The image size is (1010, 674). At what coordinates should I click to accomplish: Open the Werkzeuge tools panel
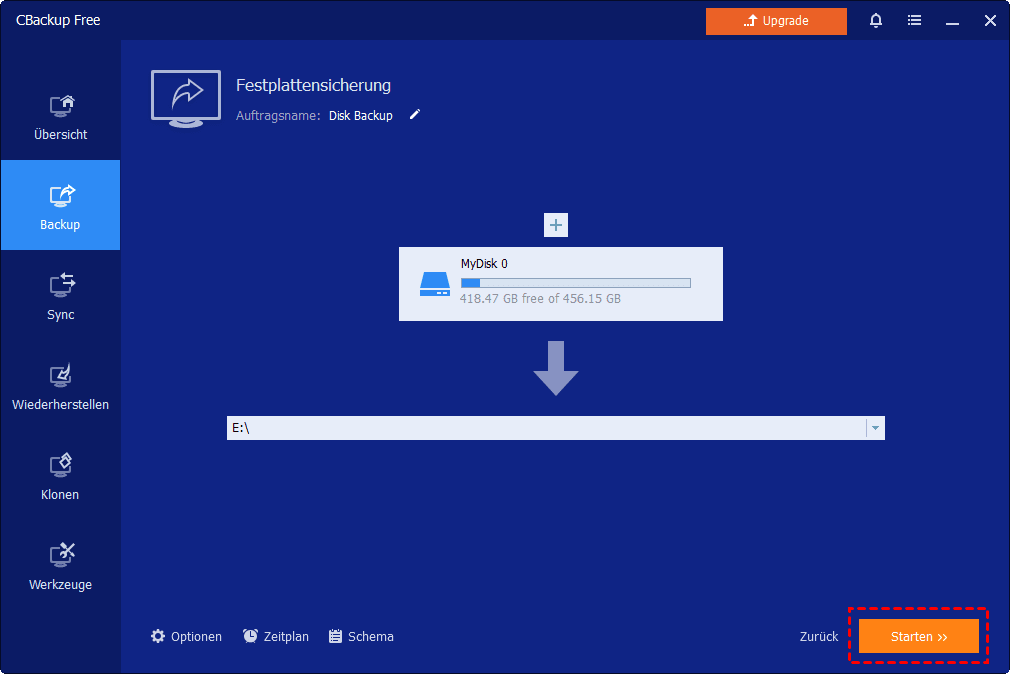click(60, 566)
